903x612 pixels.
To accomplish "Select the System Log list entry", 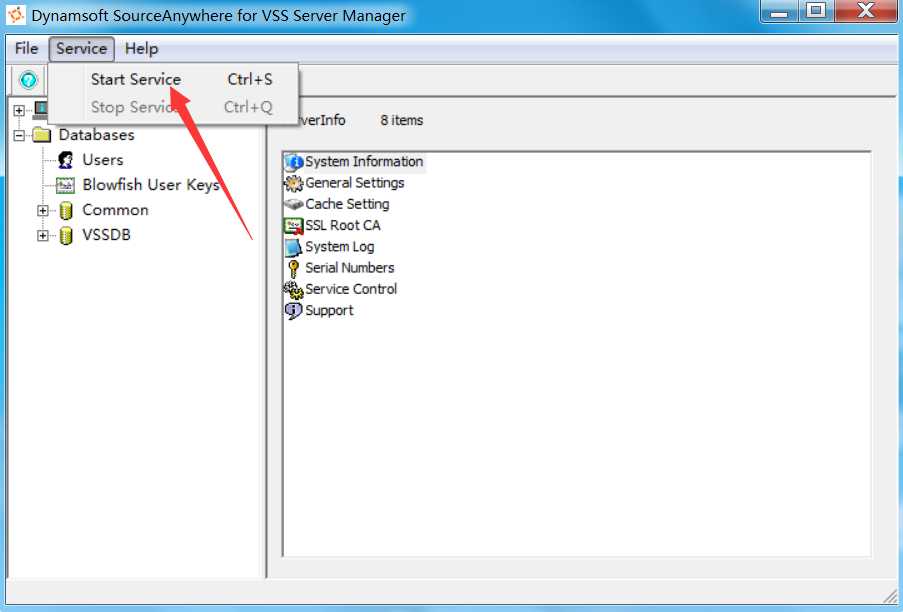I will click(340, 247).
